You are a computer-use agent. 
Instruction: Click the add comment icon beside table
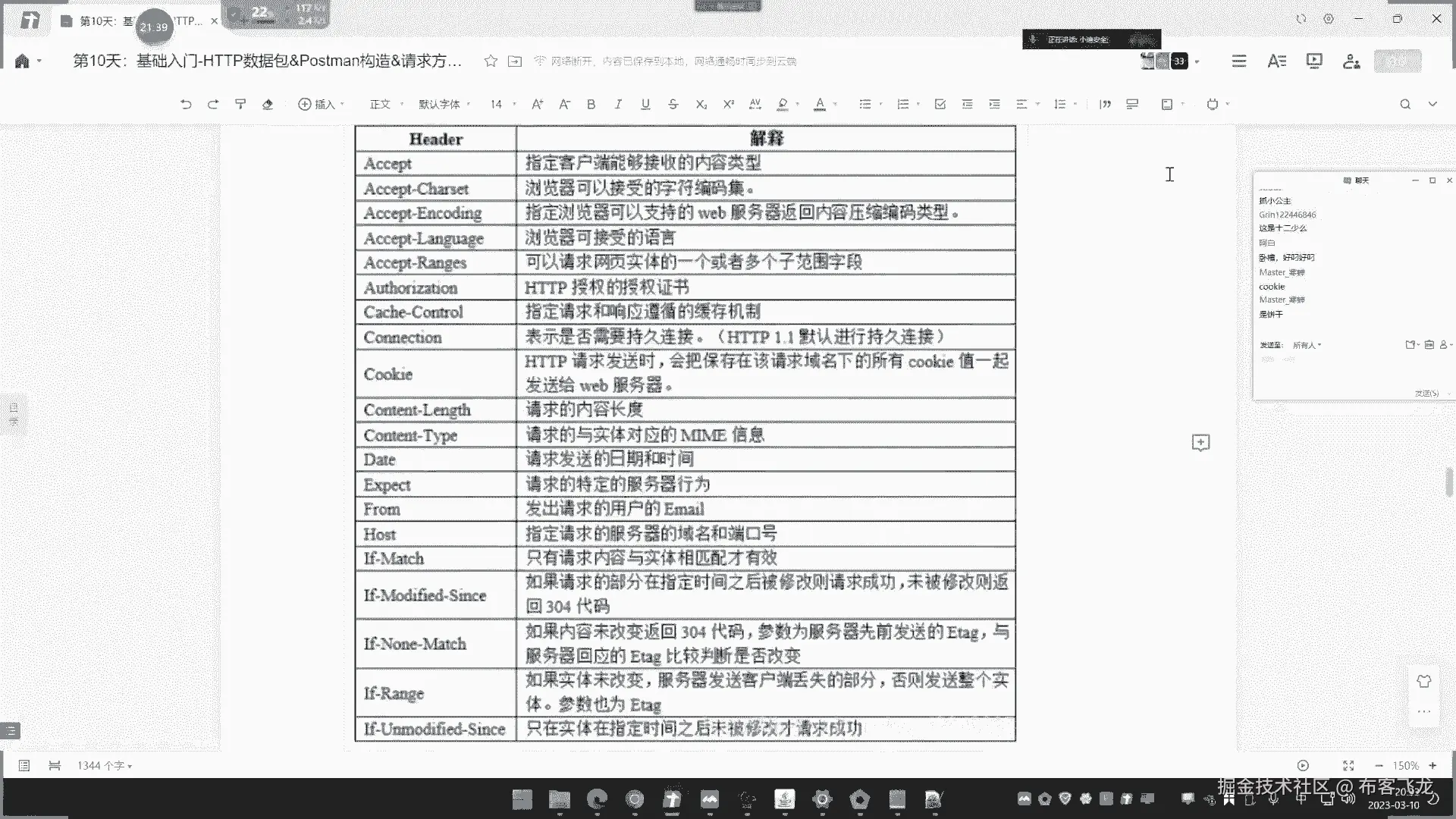coord(1200,442)
